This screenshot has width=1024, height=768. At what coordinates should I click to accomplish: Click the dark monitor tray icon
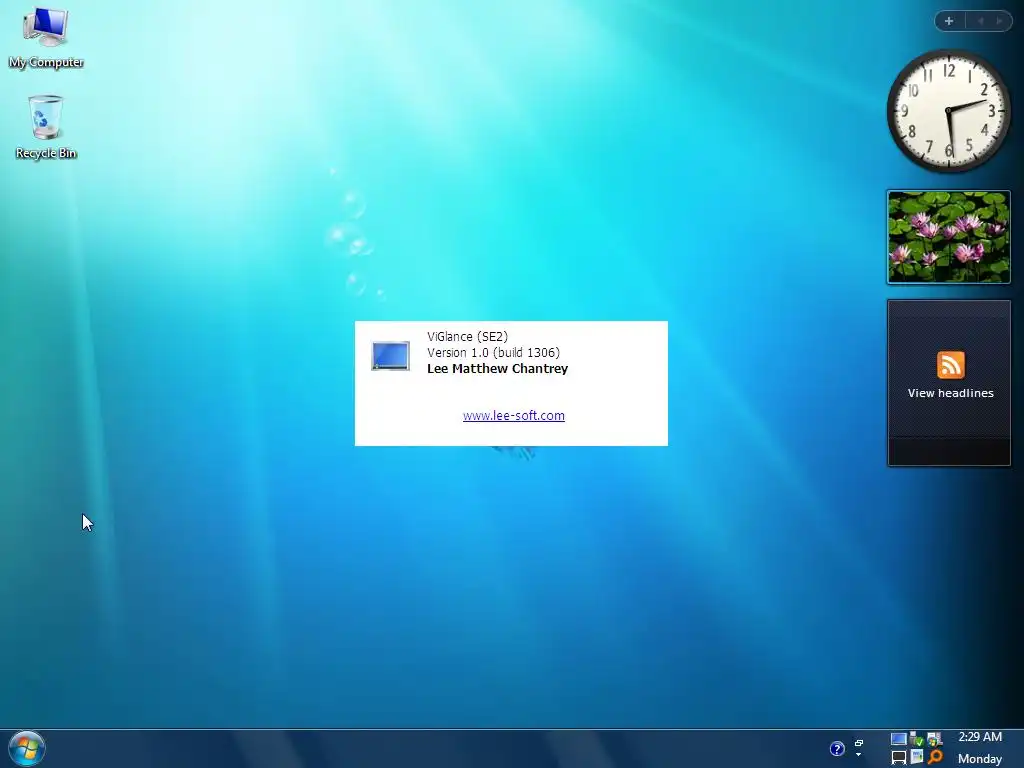[x=899, y=758]
